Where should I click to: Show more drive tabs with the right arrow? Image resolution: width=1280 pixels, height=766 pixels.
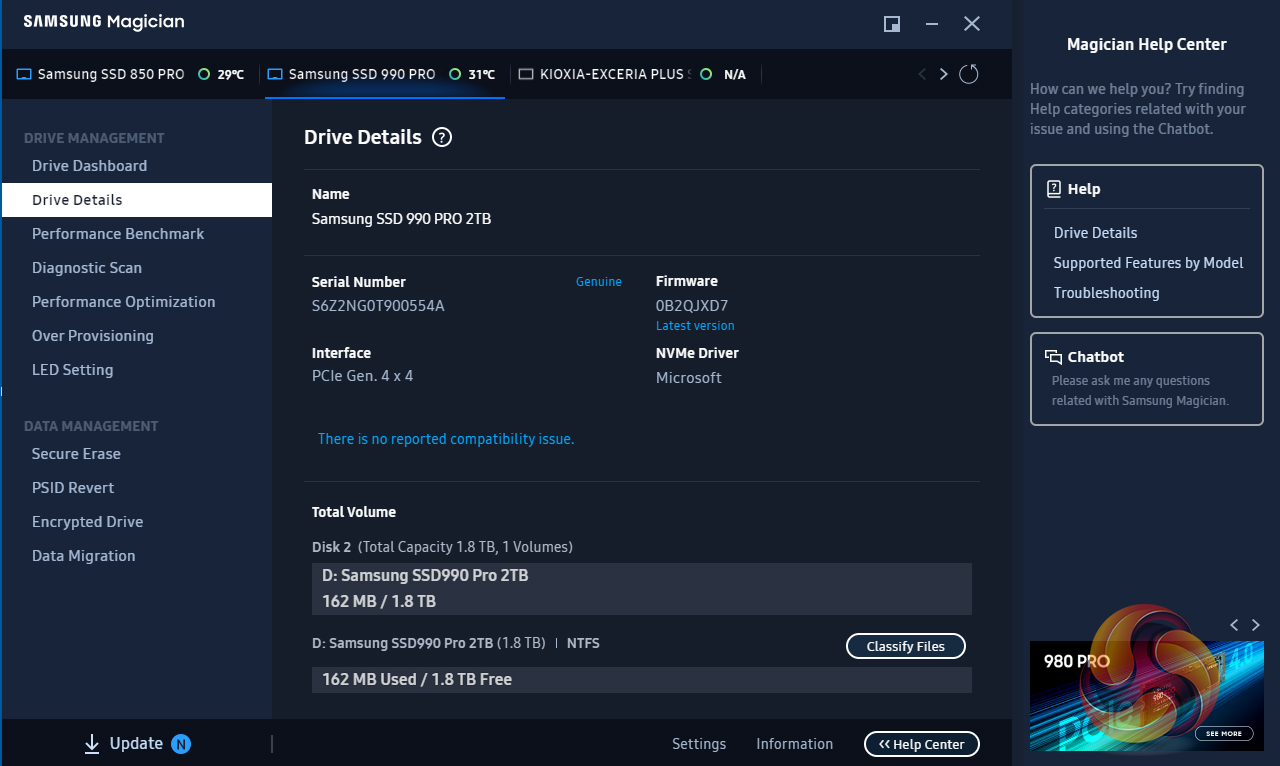point(943,74)
